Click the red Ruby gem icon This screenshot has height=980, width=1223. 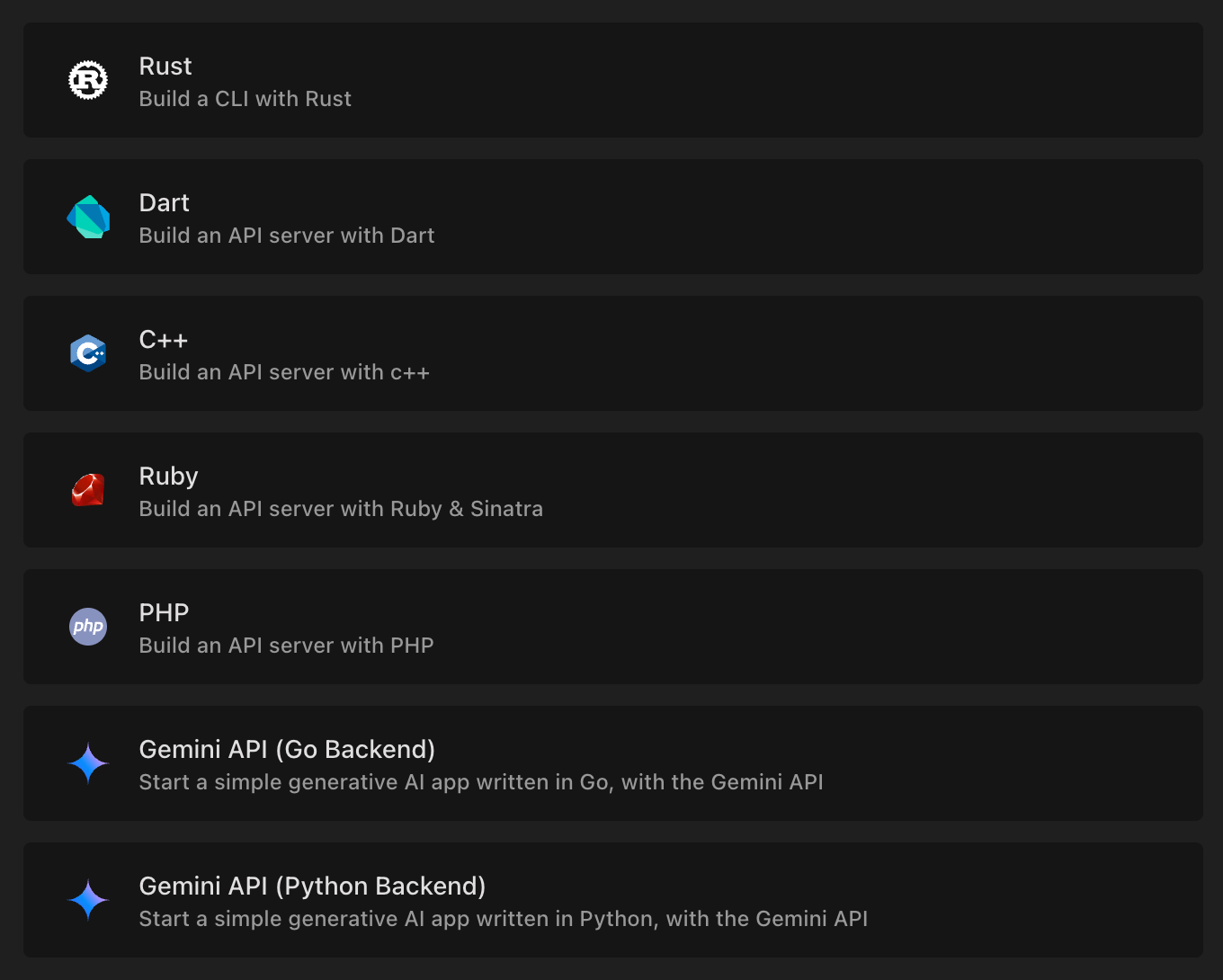point(88,490)
